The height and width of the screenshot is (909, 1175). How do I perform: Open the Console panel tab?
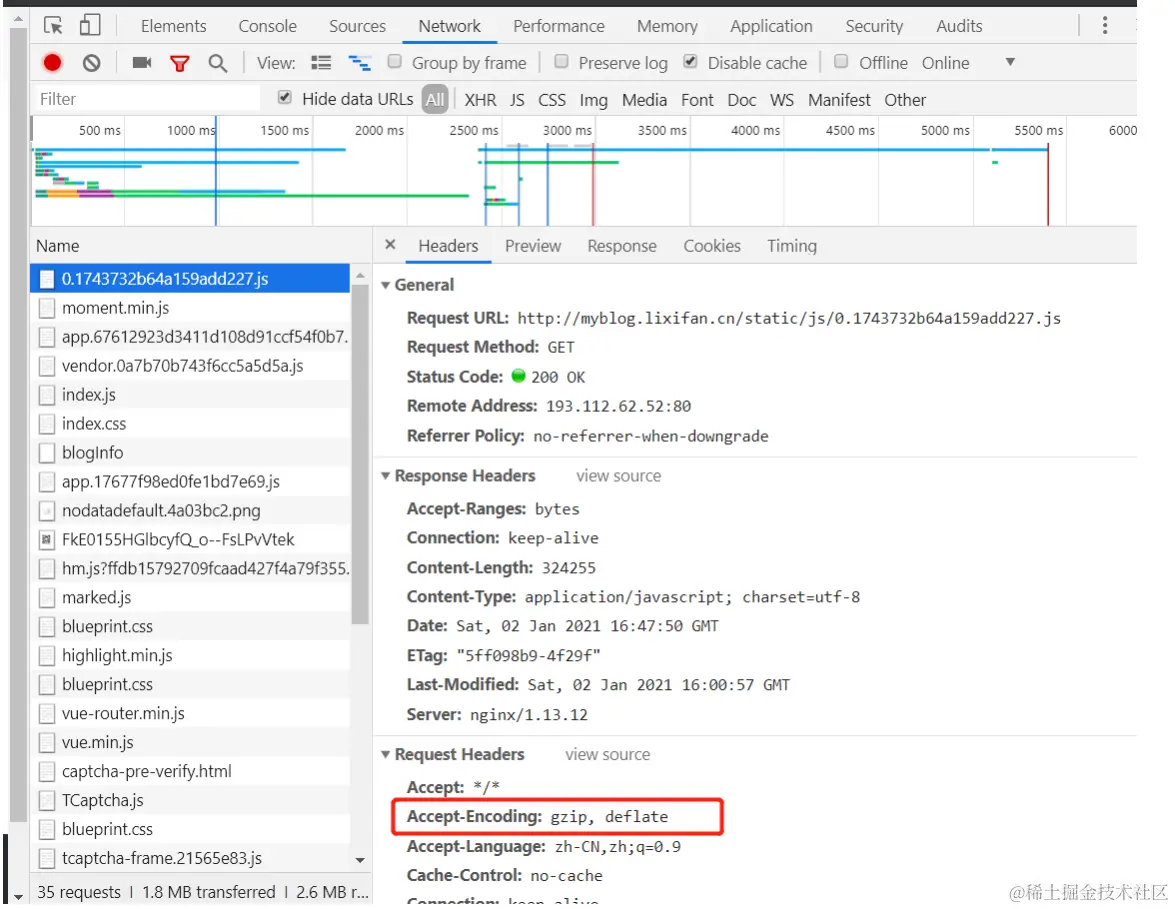[x=268, y=26]
